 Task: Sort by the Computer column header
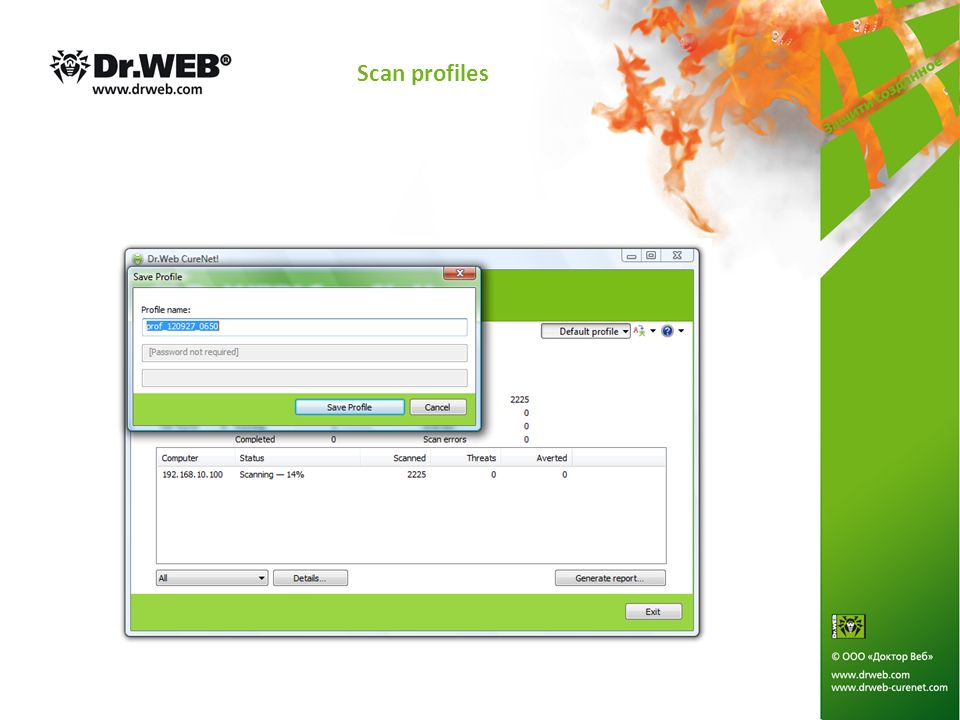tap(196, 458)
